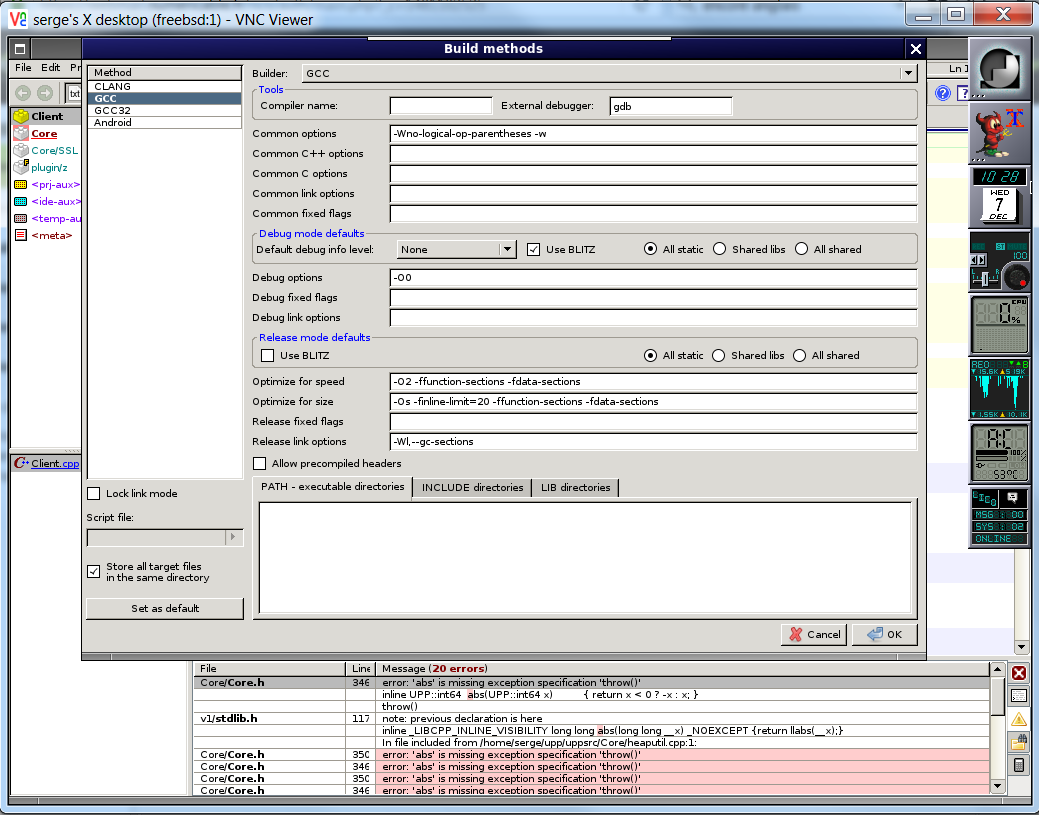Enable Allow precompiled headers checkbox
1039x815 pixels.
(260, 464)
